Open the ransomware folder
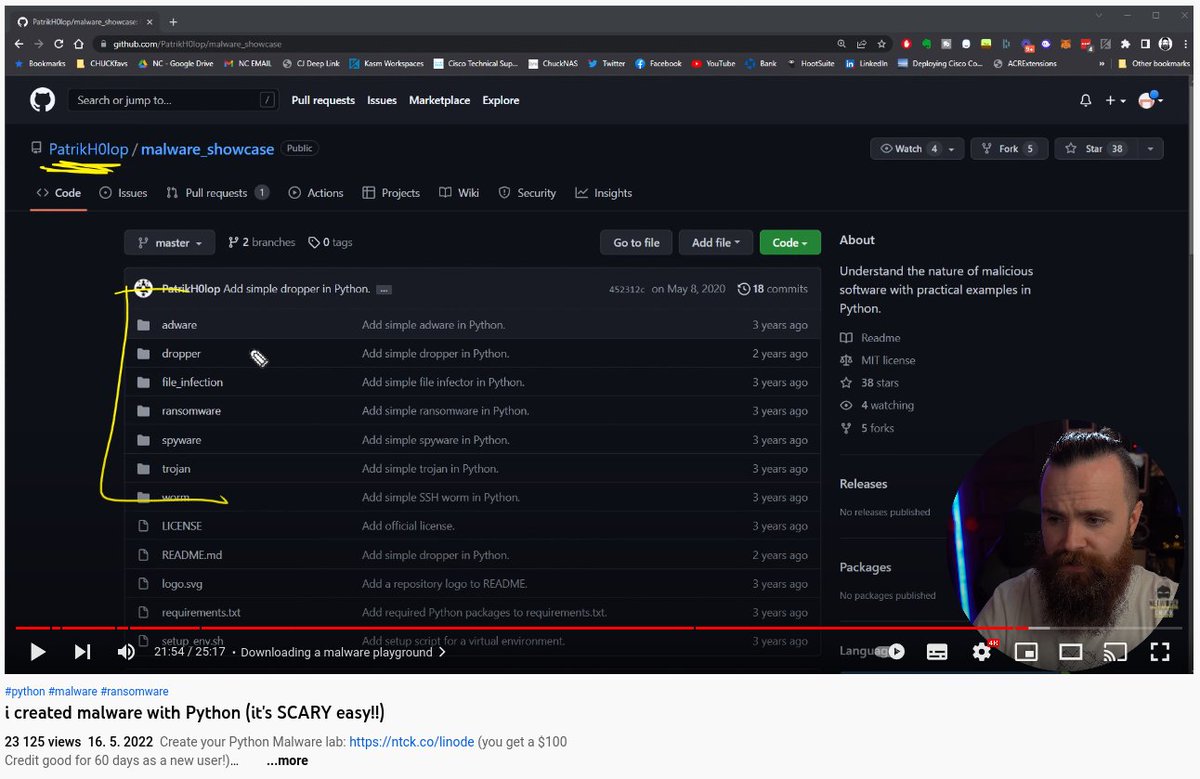1200x779 pixels. tap(191, 411)
